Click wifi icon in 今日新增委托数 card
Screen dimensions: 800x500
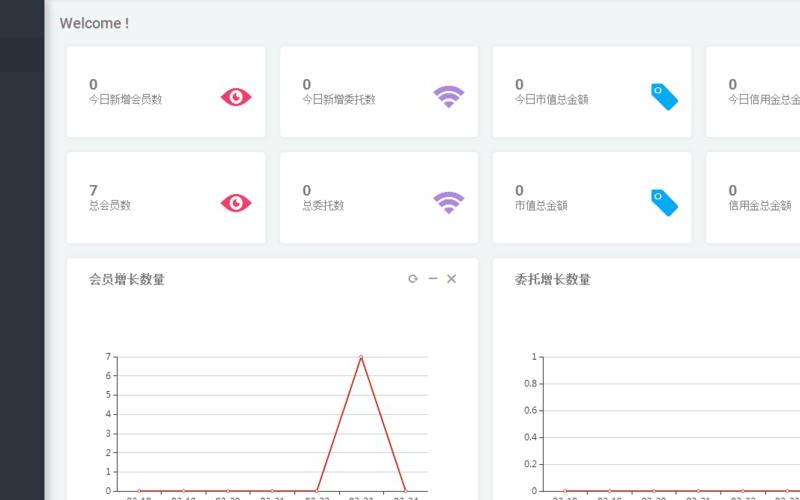(x=448, y=96)
